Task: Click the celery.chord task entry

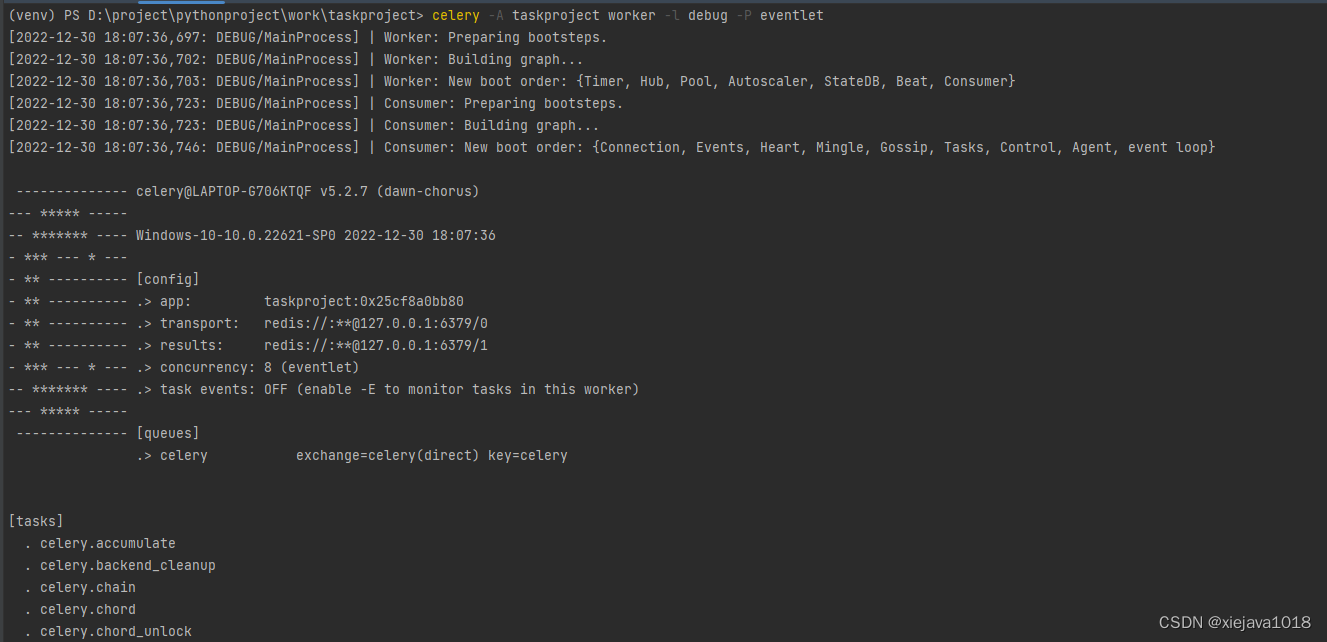Action: point(88,609)
